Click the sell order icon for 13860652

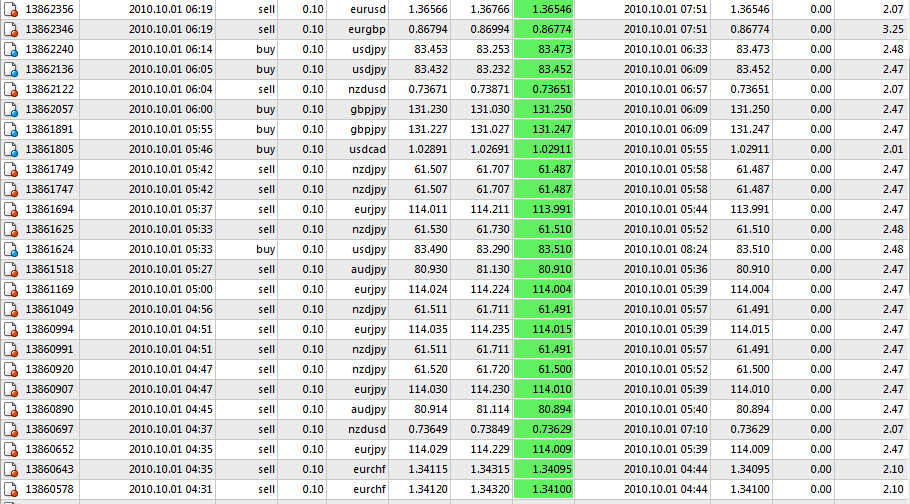pos(10,449)
